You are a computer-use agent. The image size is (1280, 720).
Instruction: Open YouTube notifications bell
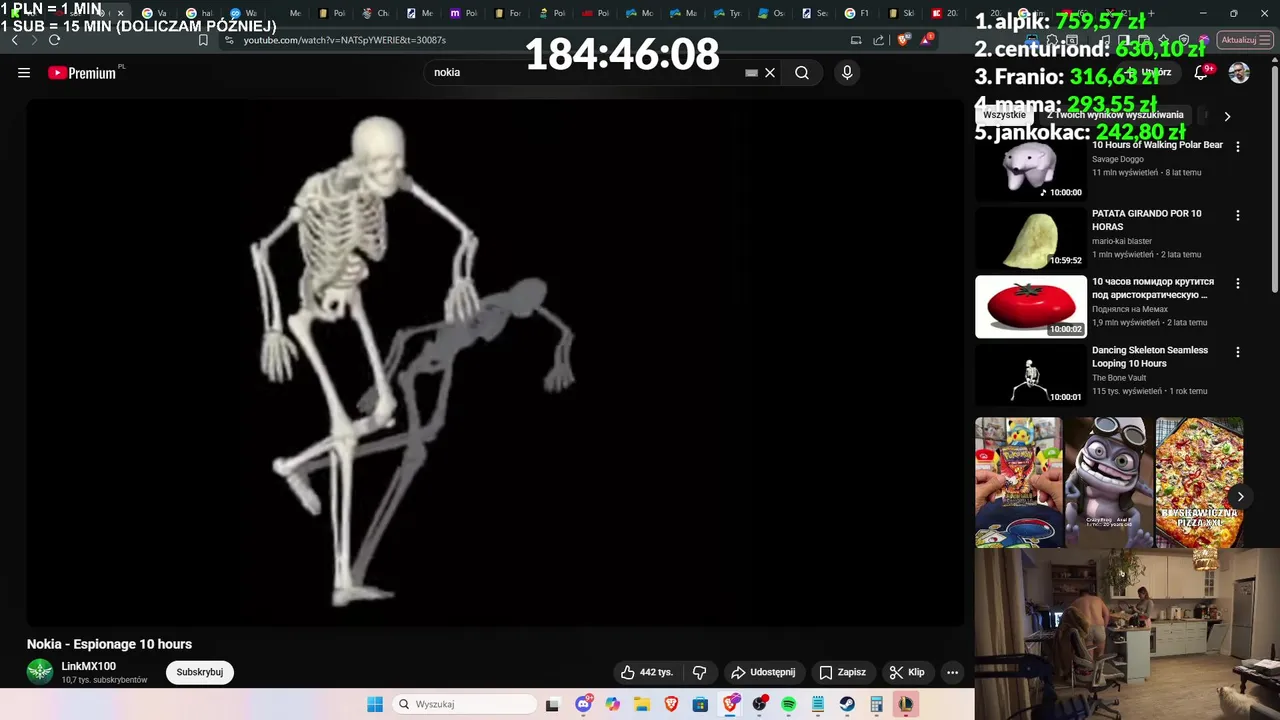[x=1201, y=72]
